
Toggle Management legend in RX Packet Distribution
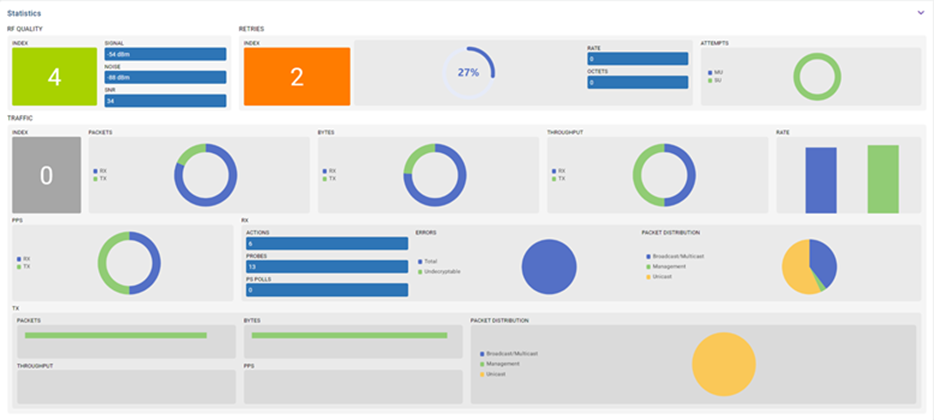tap(669, 266)
